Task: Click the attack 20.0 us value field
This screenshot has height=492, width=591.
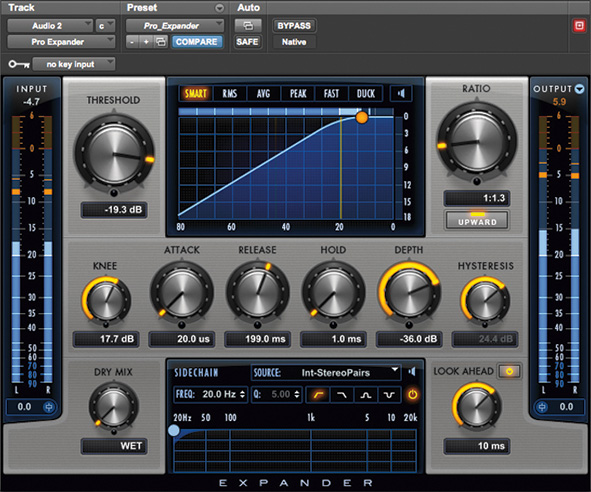Action: coord(182,339)
